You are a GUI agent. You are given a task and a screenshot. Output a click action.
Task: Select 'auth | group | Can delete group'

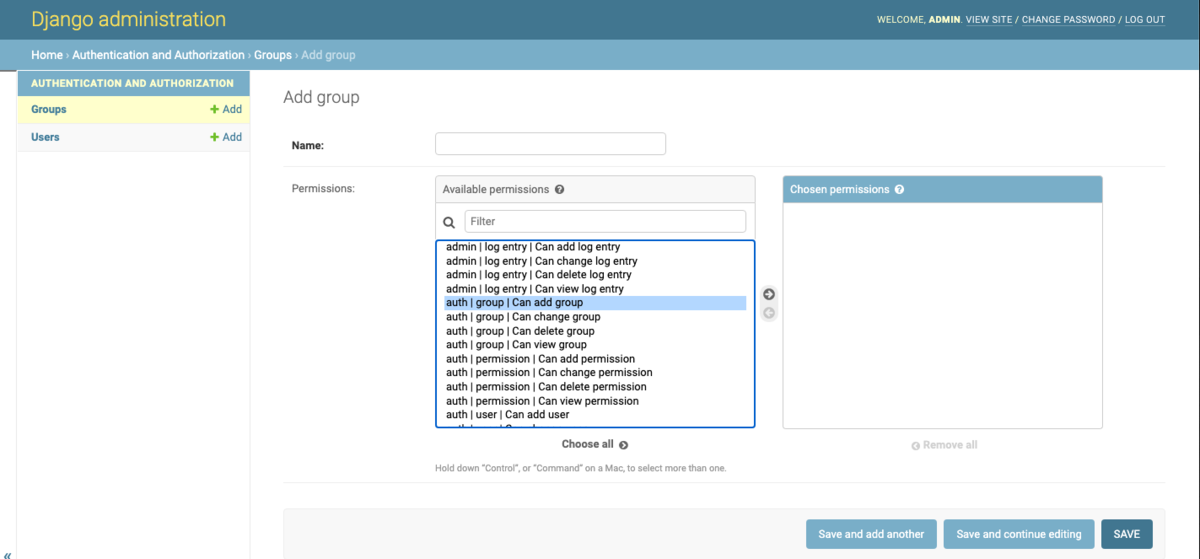[595, 331]
